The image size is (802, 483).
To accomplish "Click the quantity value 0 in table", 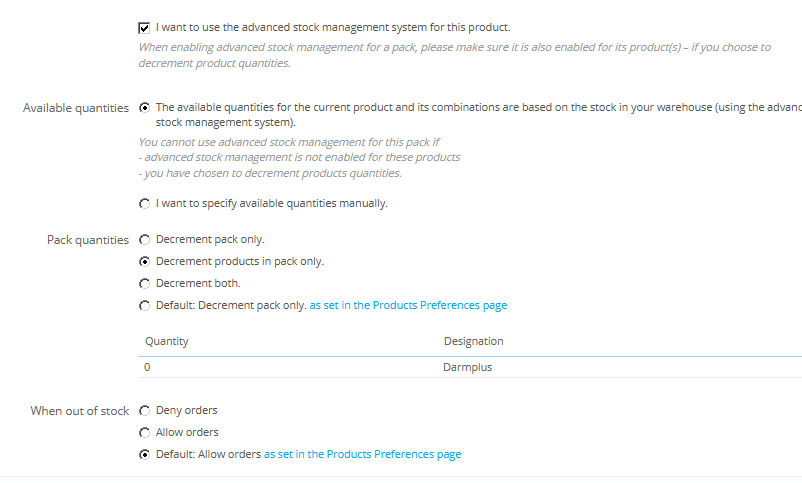I will click(x=147, y=367).
